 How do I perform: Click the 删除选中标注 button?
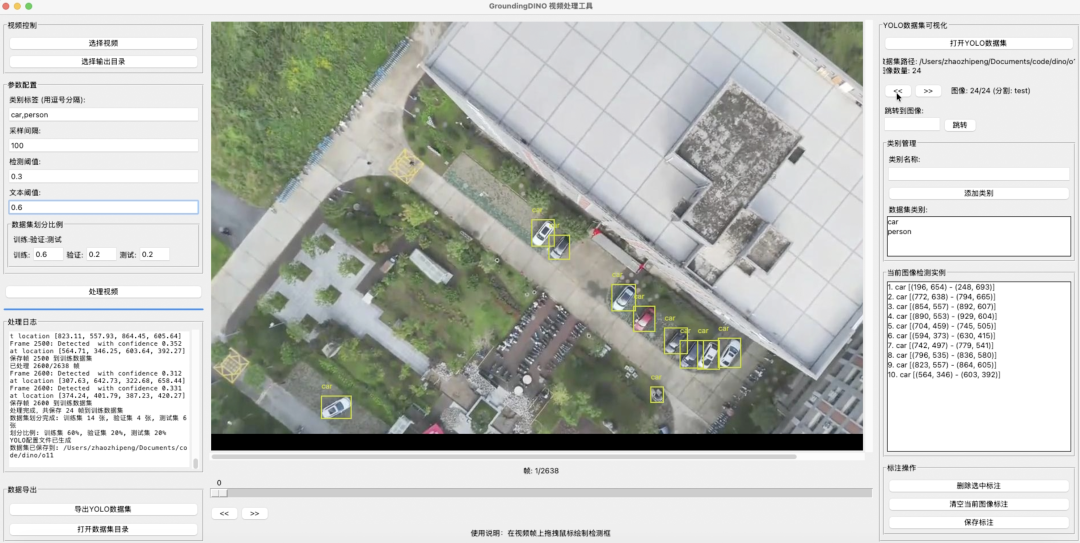pos(978,487)
